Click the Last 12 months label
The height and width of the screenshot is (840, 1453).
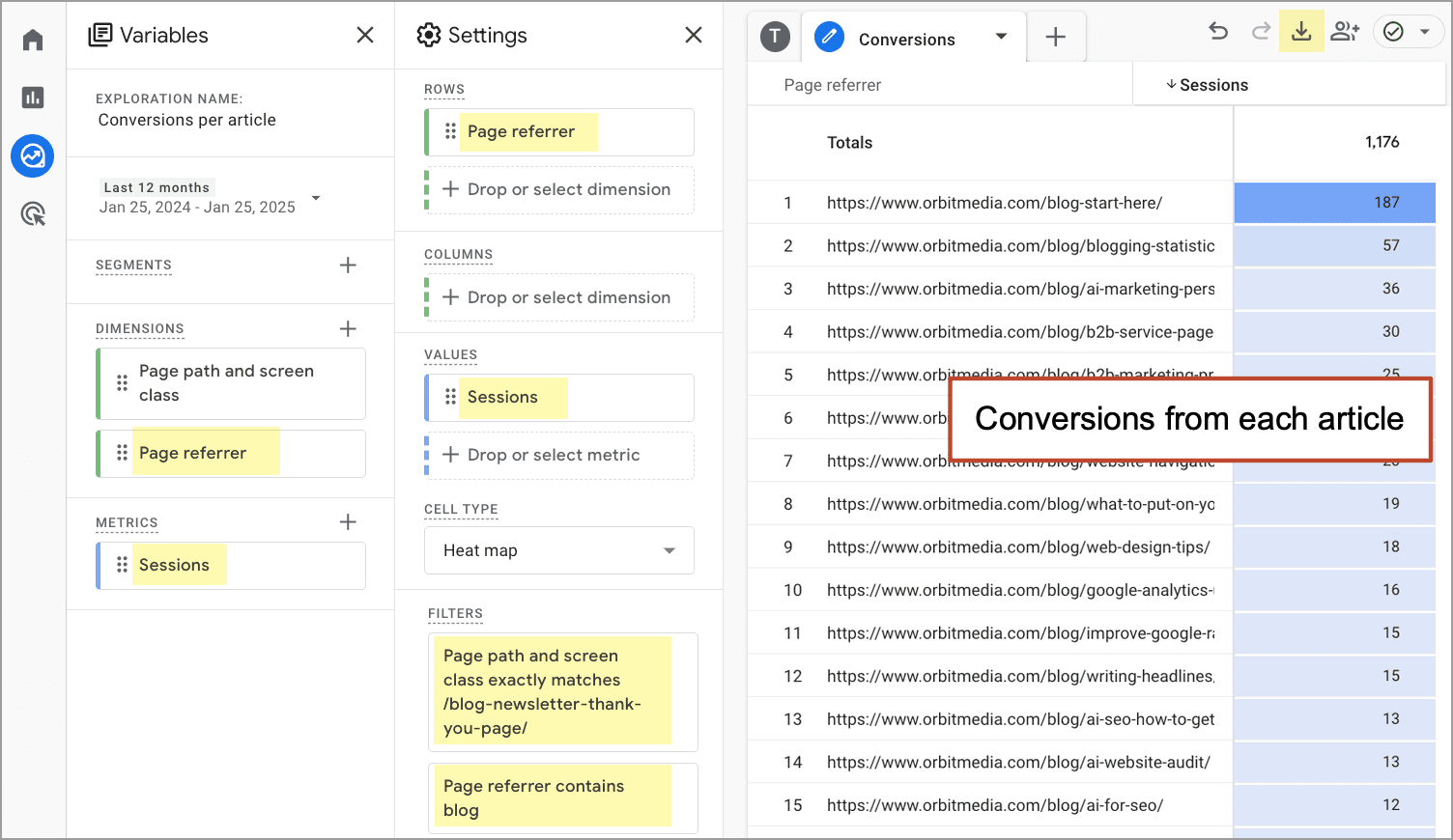(x=157, y=187)
